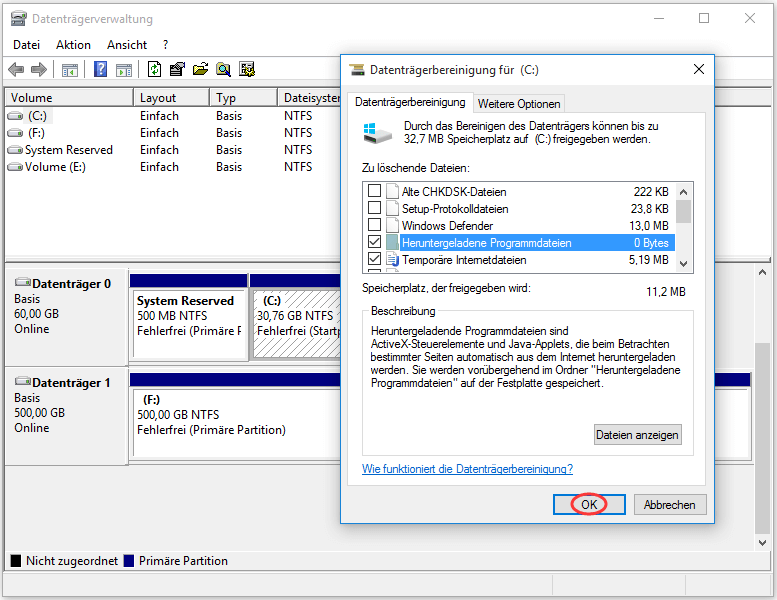The image size is (777, 600).
Task: Select the System Reserved 500 MB partition
Action: pyautogui.click(x=189, y=324)
